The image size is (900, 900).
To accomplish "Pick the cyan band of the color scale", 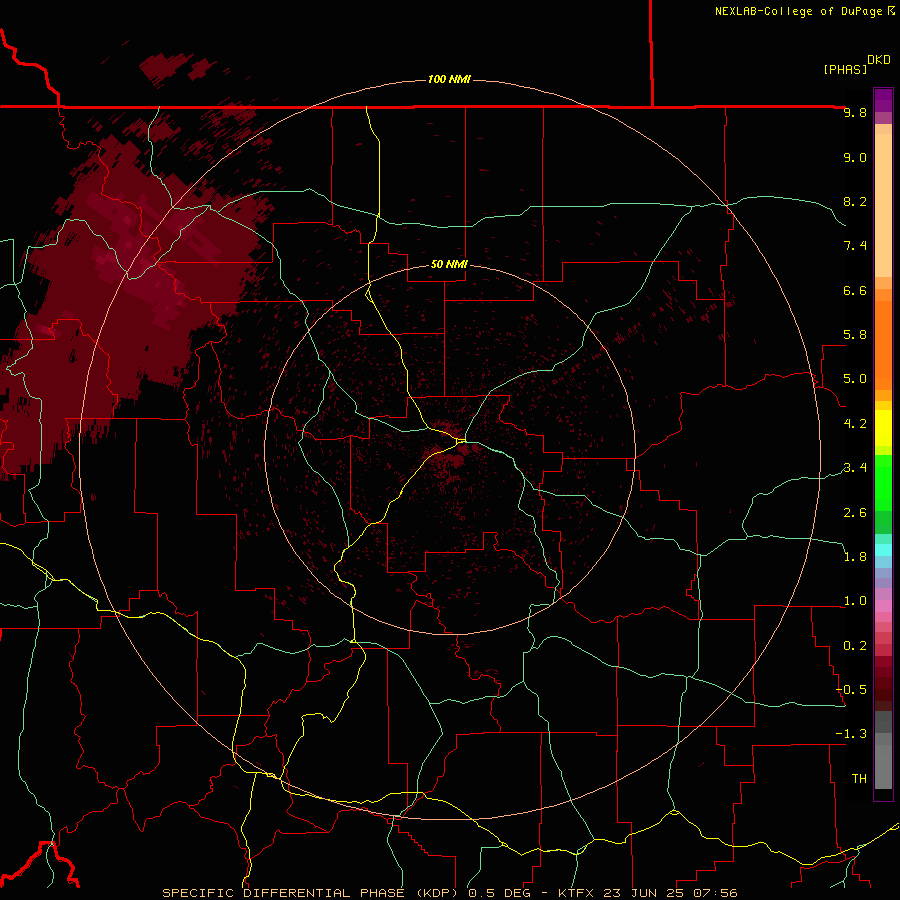I will [883, 550].
